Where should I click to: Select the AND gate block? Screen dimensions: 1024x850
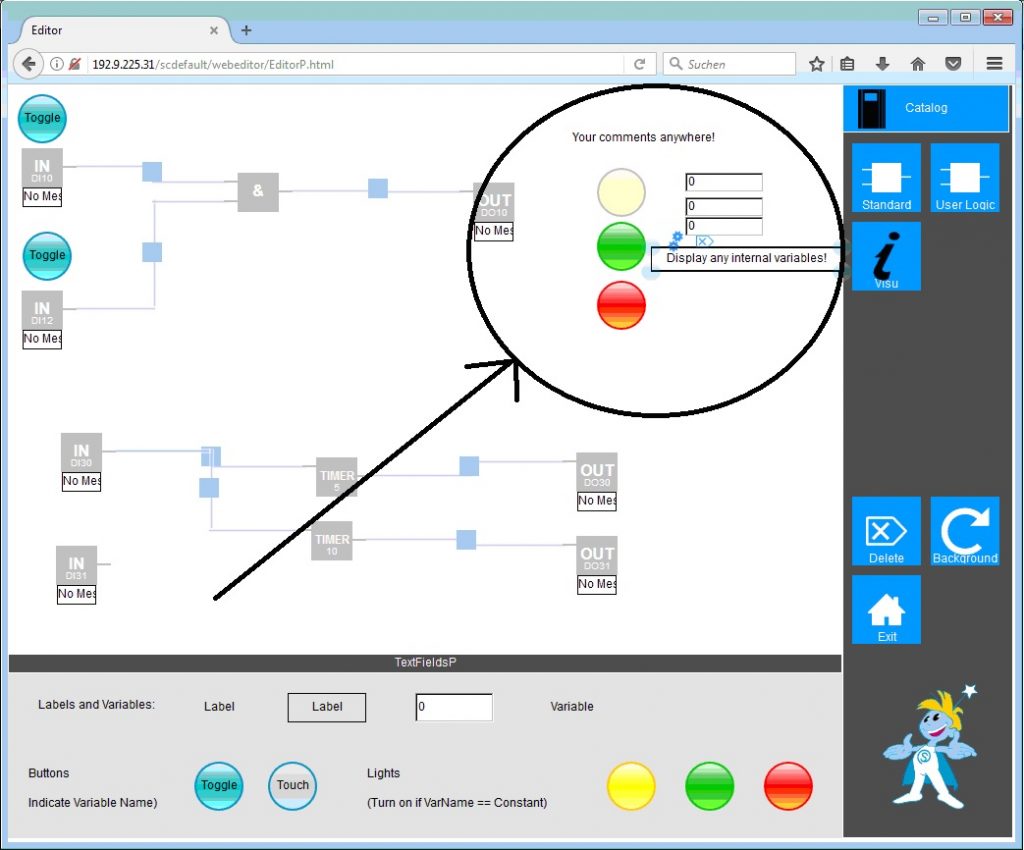coord(257,193)
